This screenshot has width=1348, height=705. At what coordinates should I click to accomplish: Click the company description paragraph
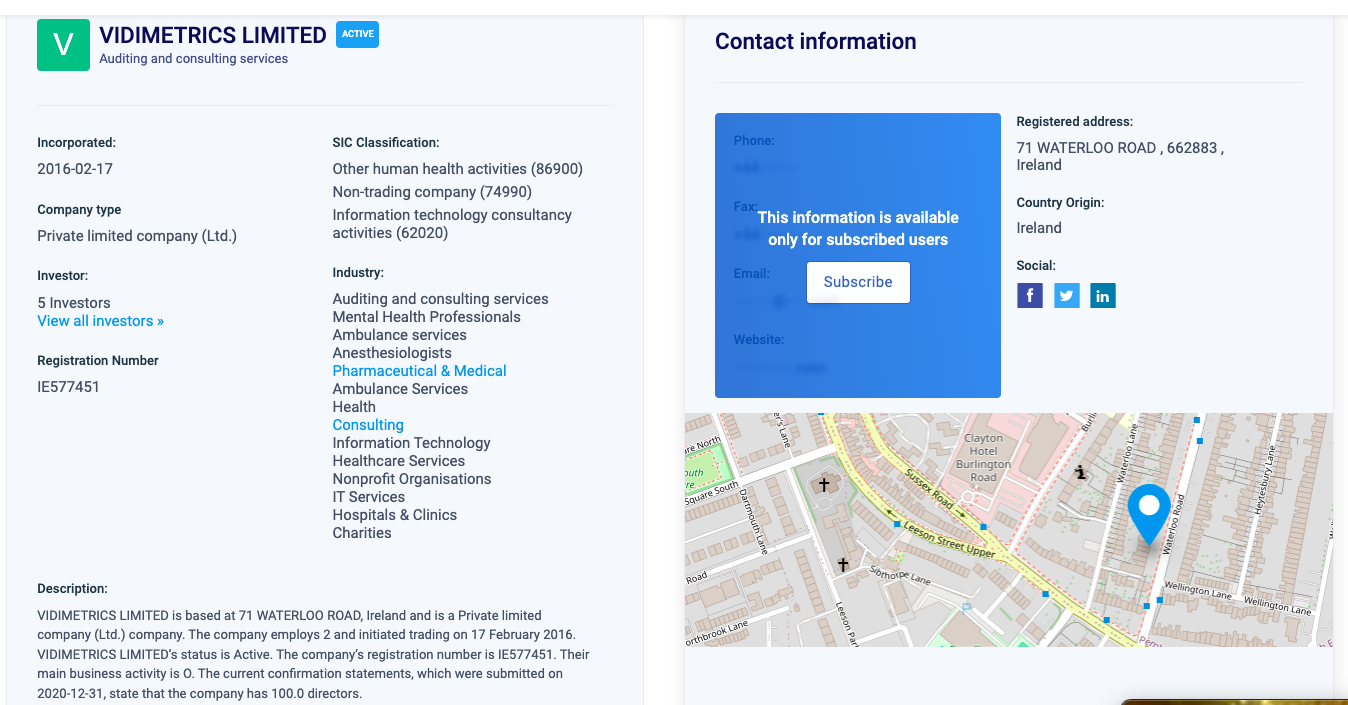click(x=313, y=654)
